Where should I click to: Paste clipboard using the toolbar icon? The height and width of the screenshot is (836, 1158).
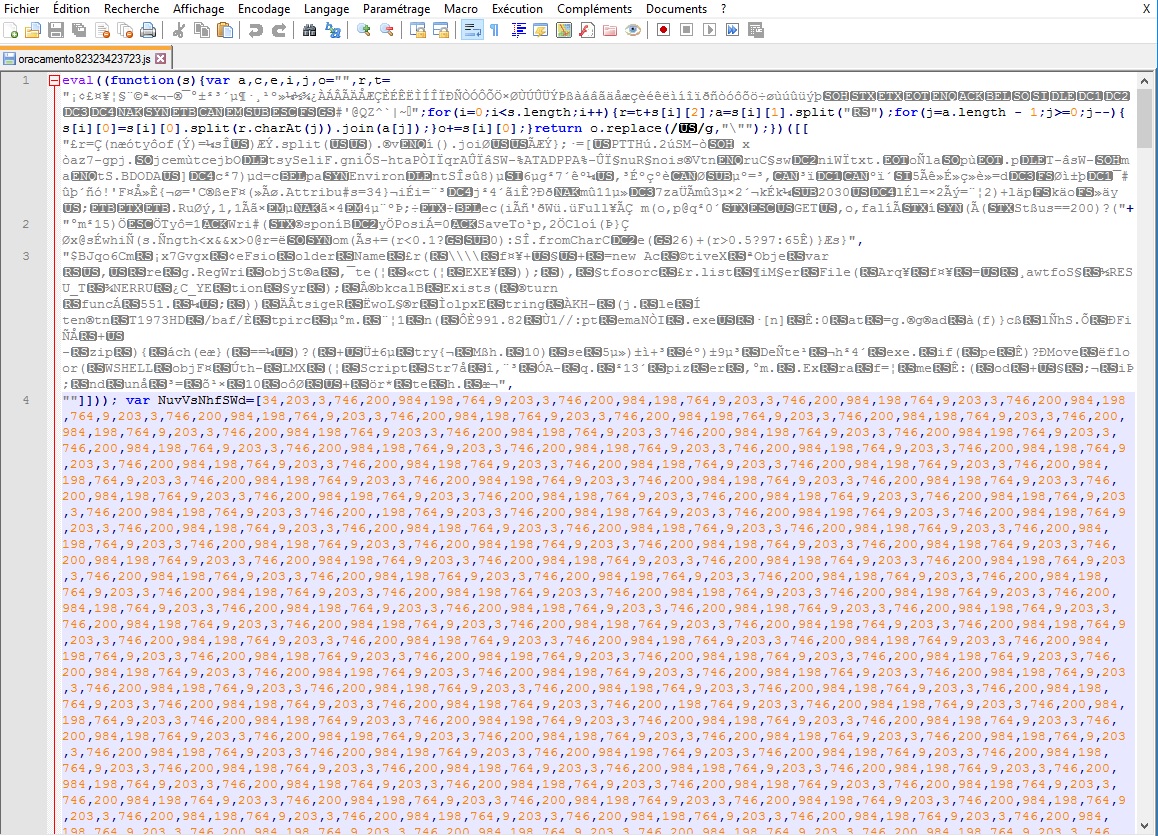click(x=225, y=30)
